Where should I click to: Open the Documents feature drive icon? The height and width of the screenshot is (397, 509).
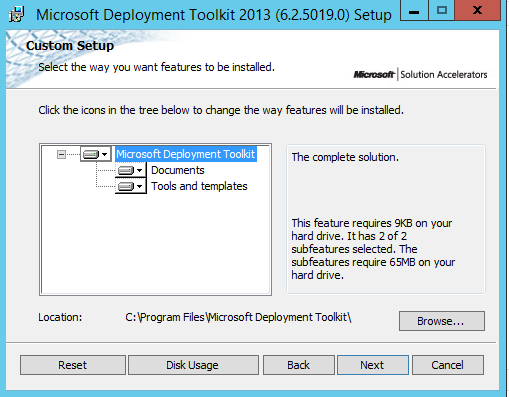126,170
